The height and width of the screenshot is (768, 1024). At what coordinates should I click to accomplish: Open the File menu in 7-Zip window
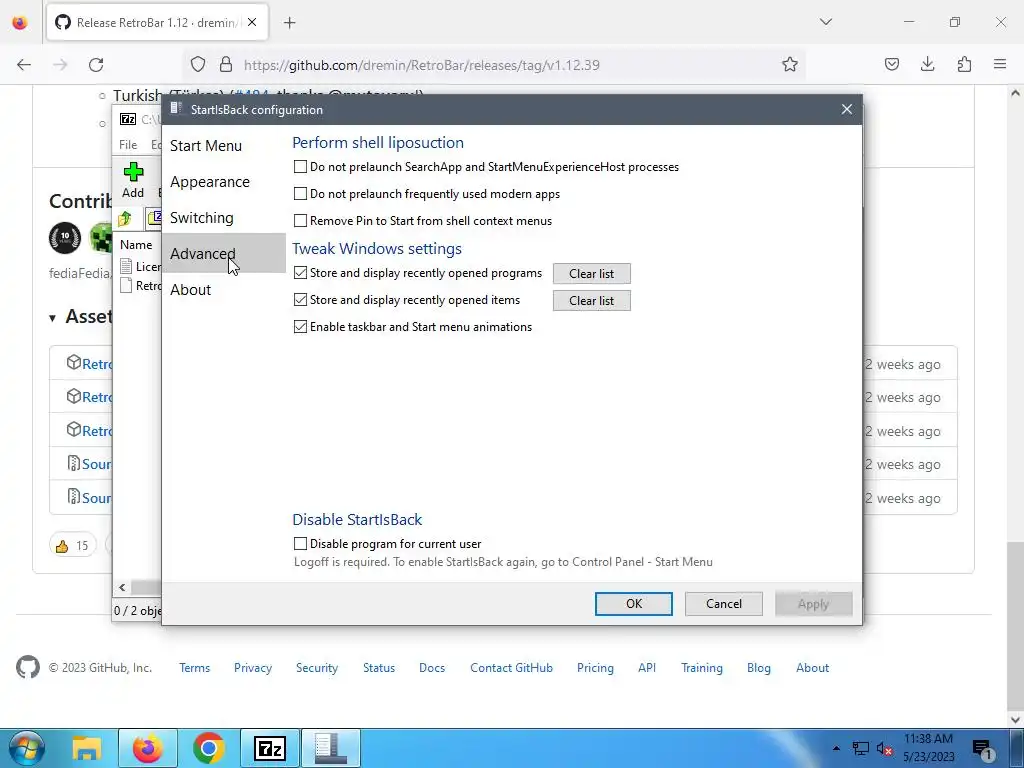point(128,144)
